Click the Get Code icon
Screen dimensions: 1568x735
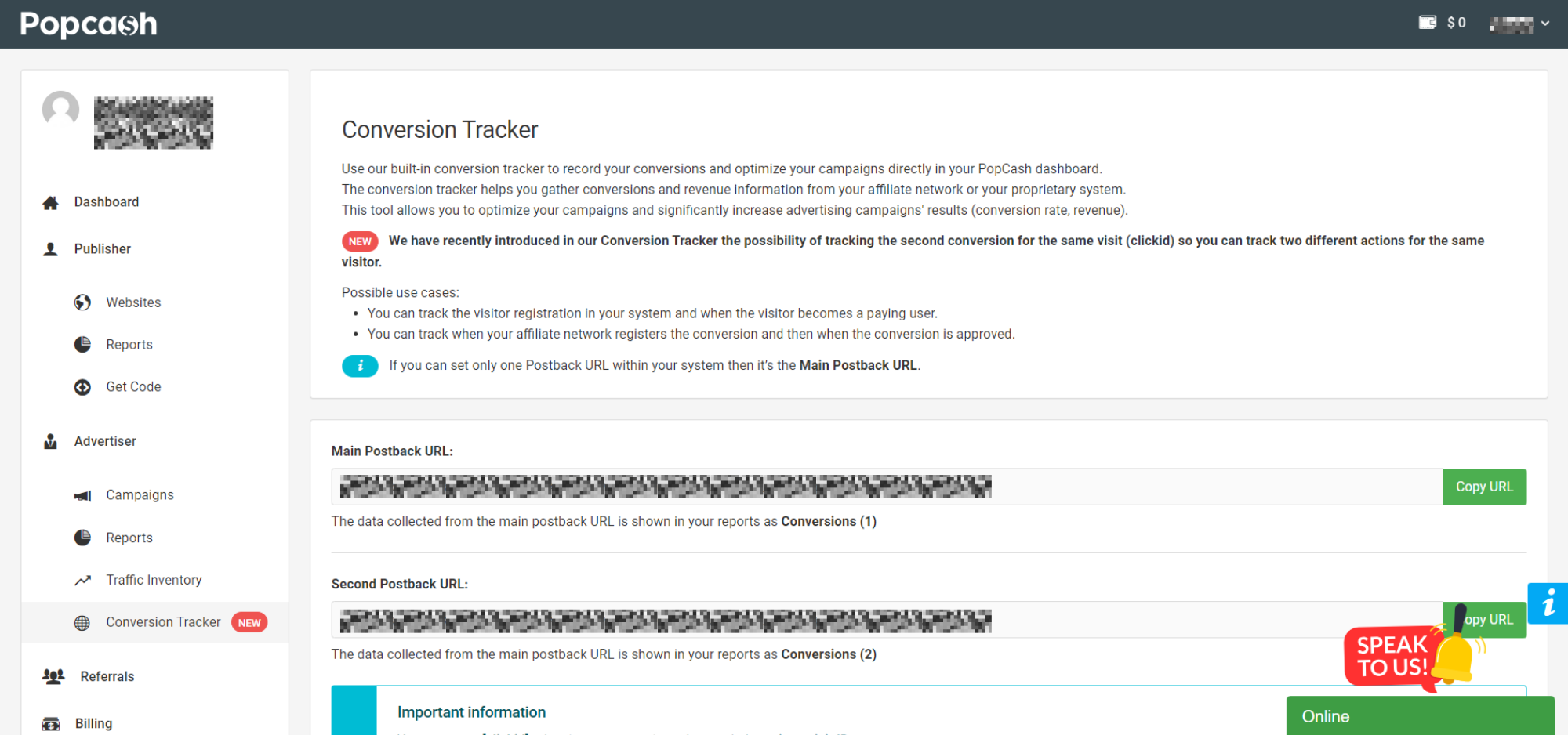pyautogui.click(x=82, y=387)
